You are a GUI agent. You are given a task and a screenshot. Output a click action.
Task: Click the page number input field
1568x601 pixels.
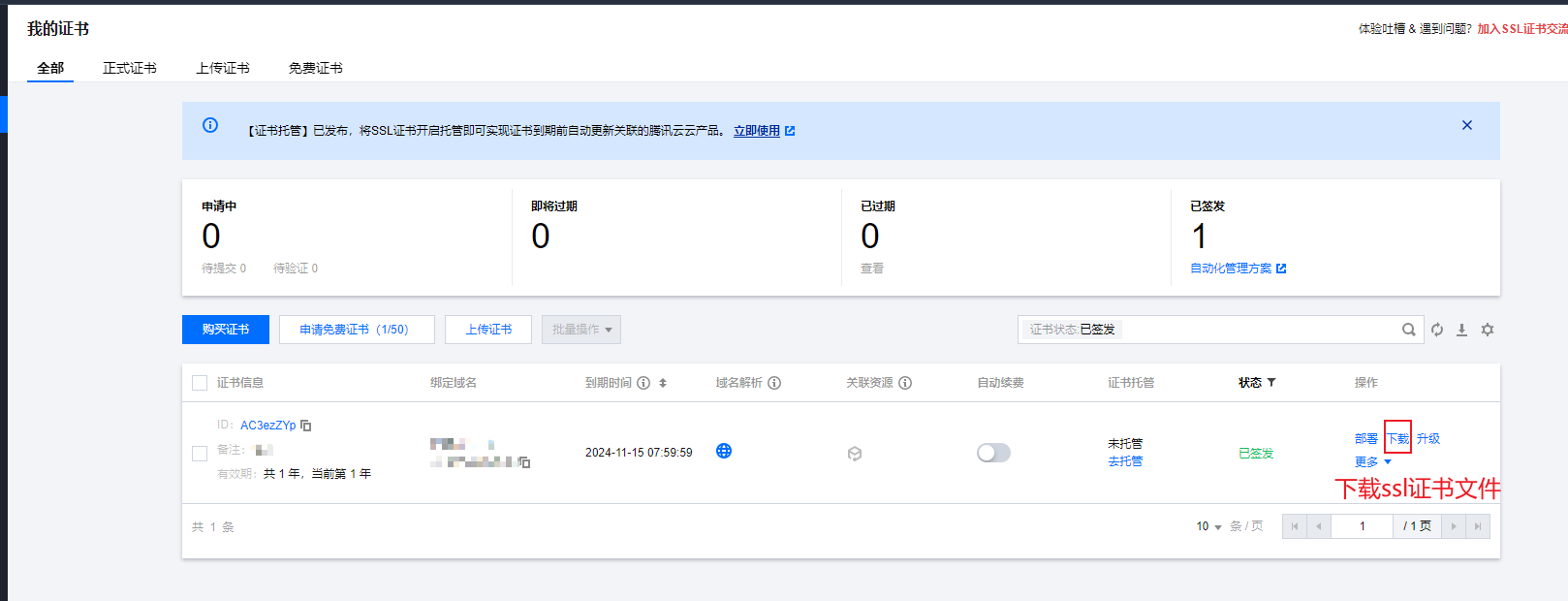click(x=1362, y=526)
